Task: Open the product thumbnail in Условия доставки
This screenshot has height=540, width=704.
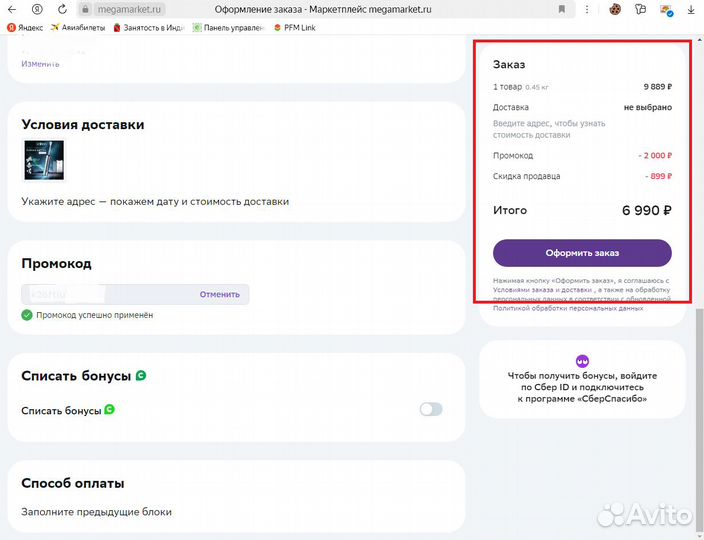Action: click(44, 160)
